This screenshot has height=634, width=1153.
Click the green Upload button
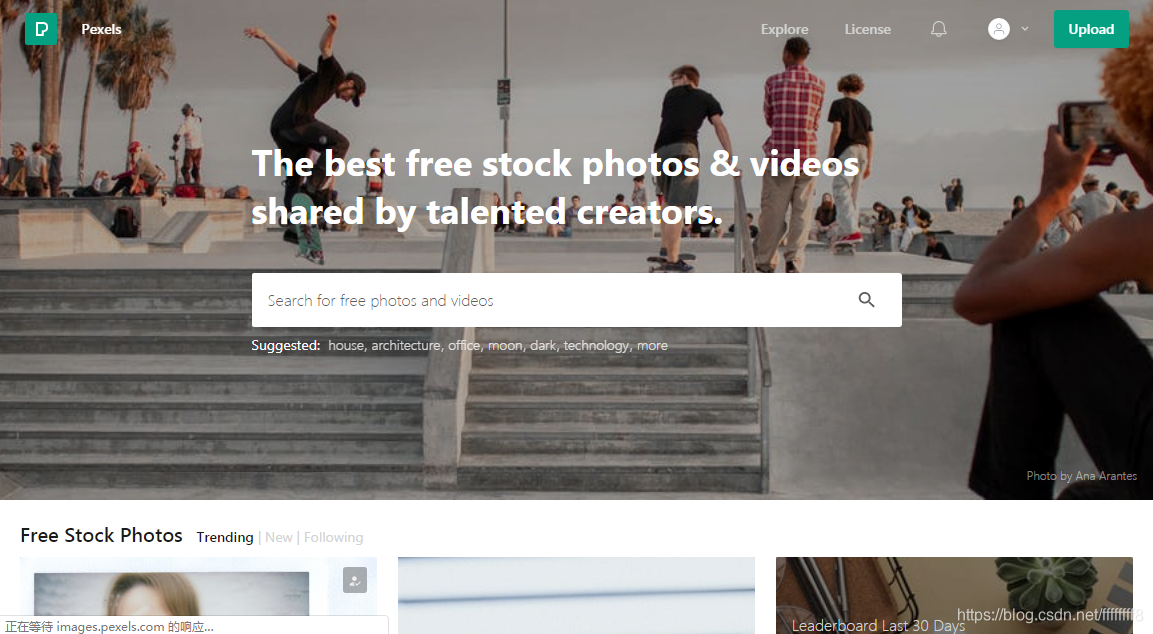click(1091, 29)
